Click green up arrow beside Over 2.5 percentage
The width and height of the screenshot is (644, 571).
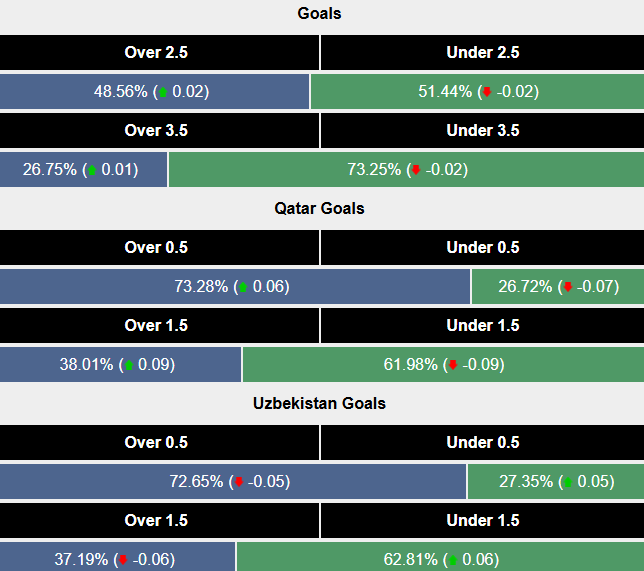point(163,92)
